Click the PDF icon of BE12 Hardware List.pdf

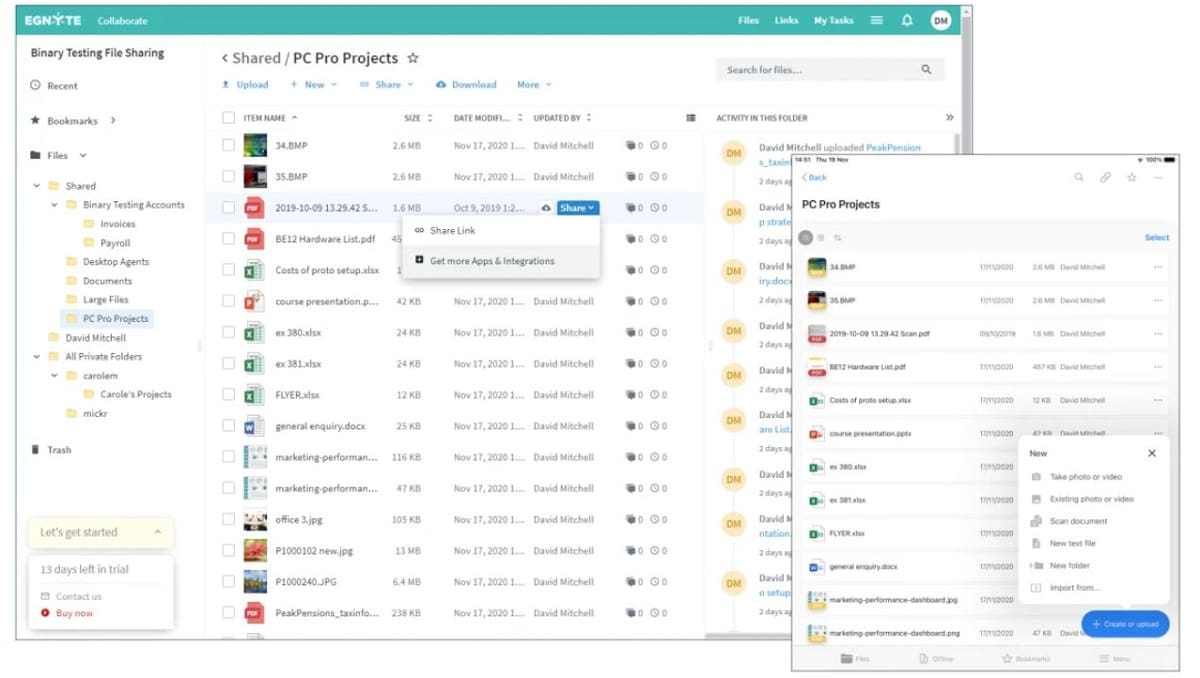tap(255, 239)
